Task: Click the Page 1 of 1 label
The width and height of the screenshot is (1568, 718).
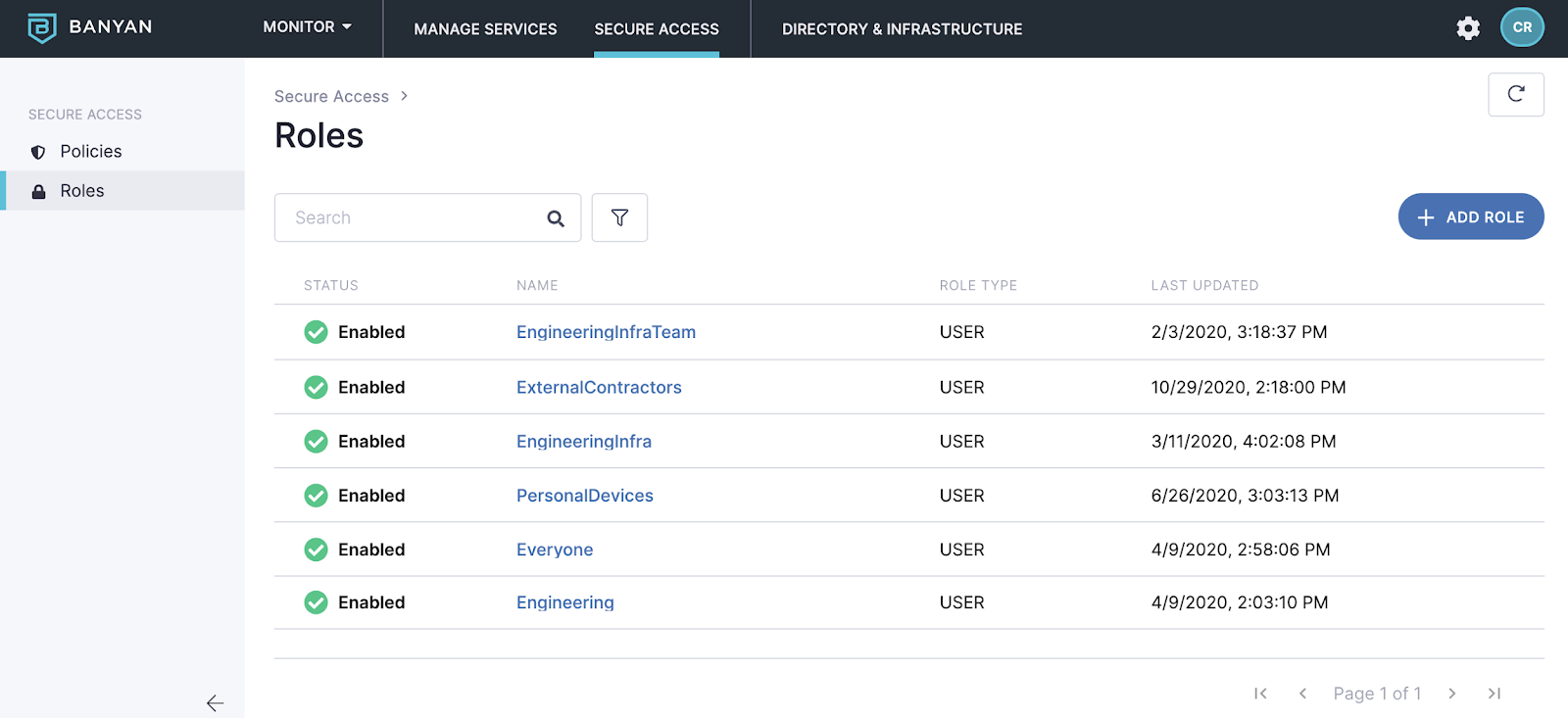Action: point(1377,694)
